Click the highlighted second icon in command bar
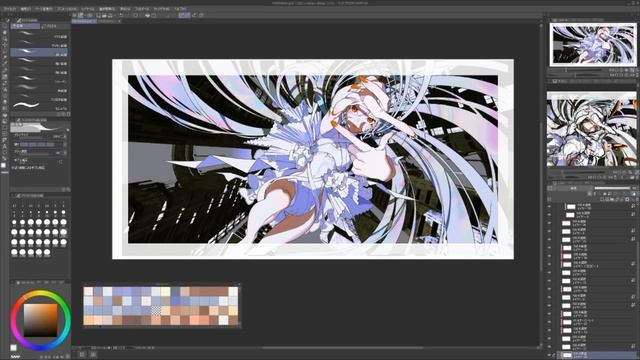Image resolution: width=640 pixels, height=360 pixels. pos(81,15)
